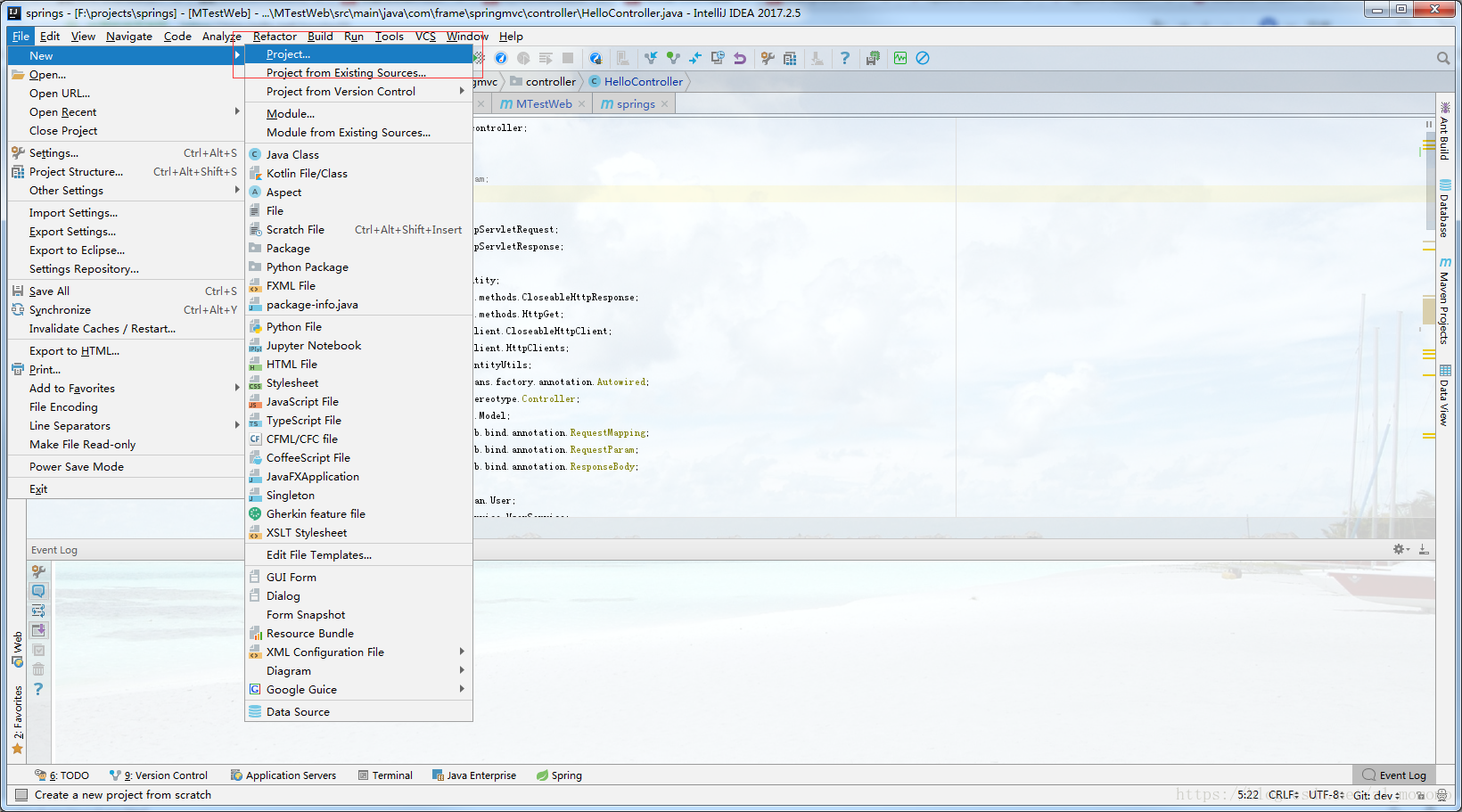Click the Update Project VCS toolbar icon
The width and height of the screenshot is (1462, 812).
click(651, 58)
